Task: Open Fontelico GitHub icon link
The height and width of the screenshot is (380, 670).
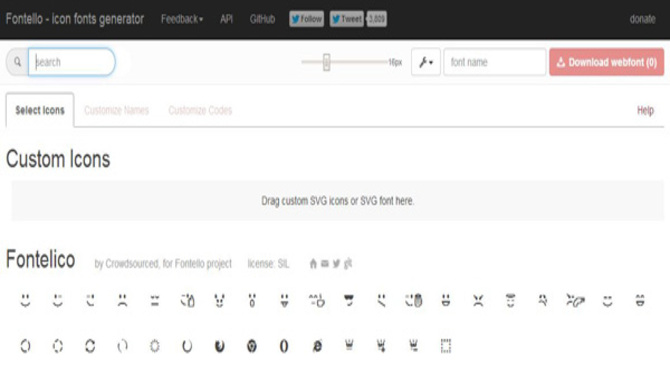Action: point(348,264)
